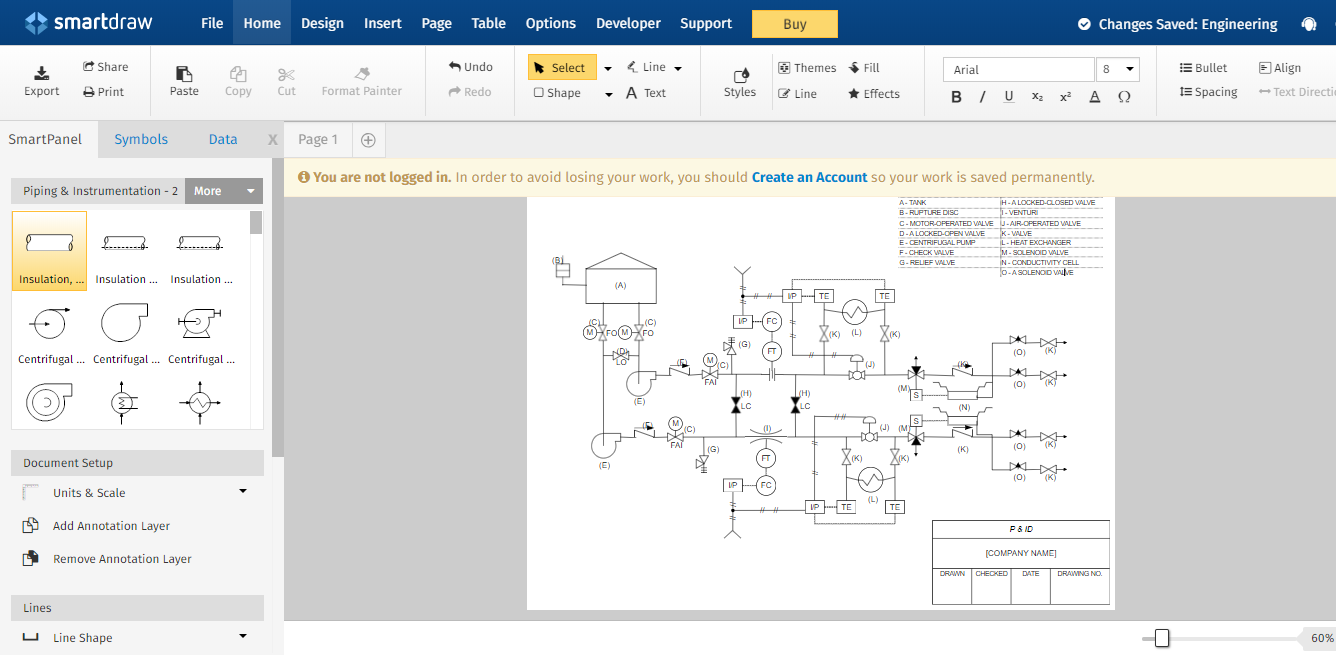Open Fill color options
This screenshot has width=1336, height=655.
[x=864, y=68]
